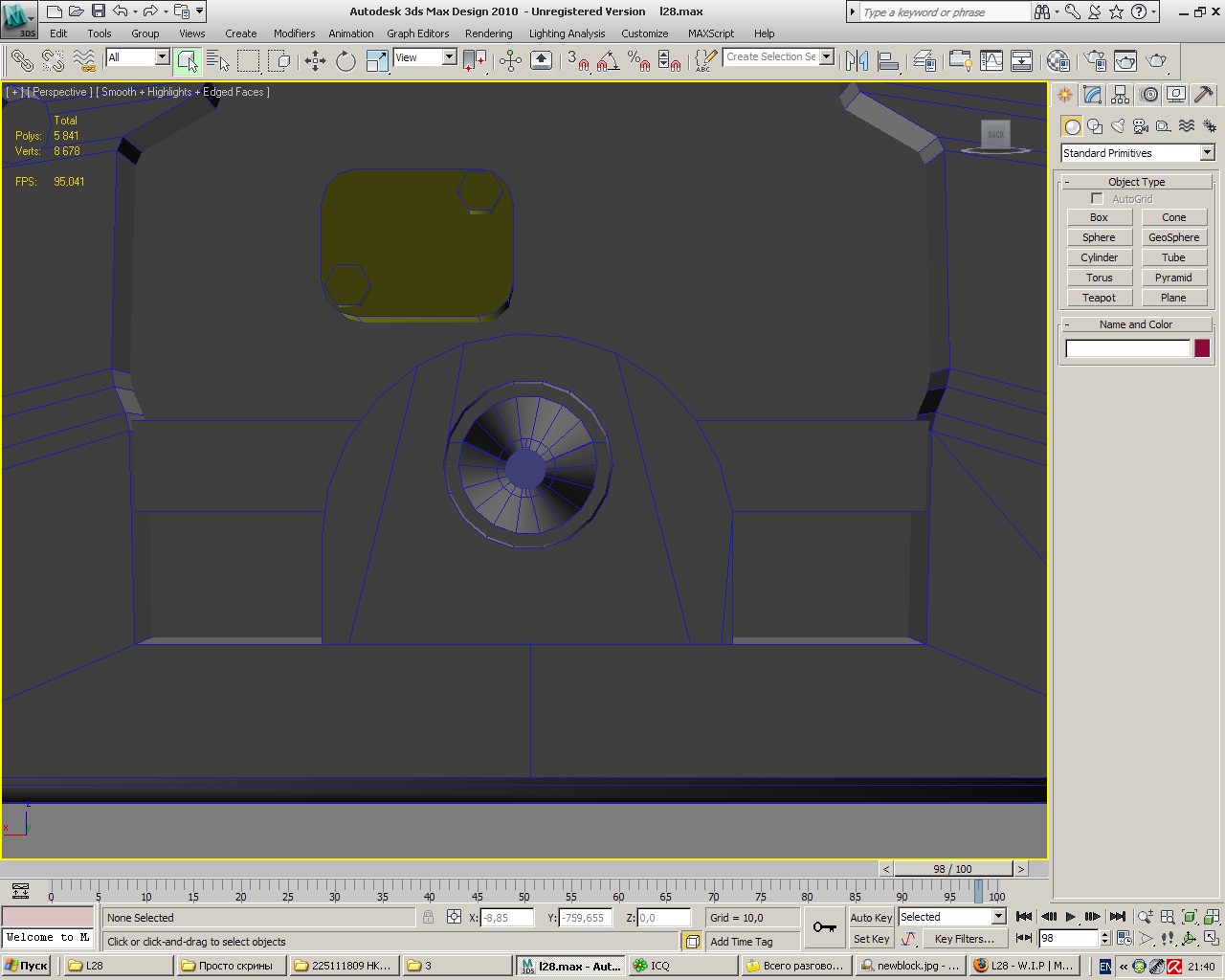
Task: Enable the AutoGrid checkbox
Action: click(1097, 199)
